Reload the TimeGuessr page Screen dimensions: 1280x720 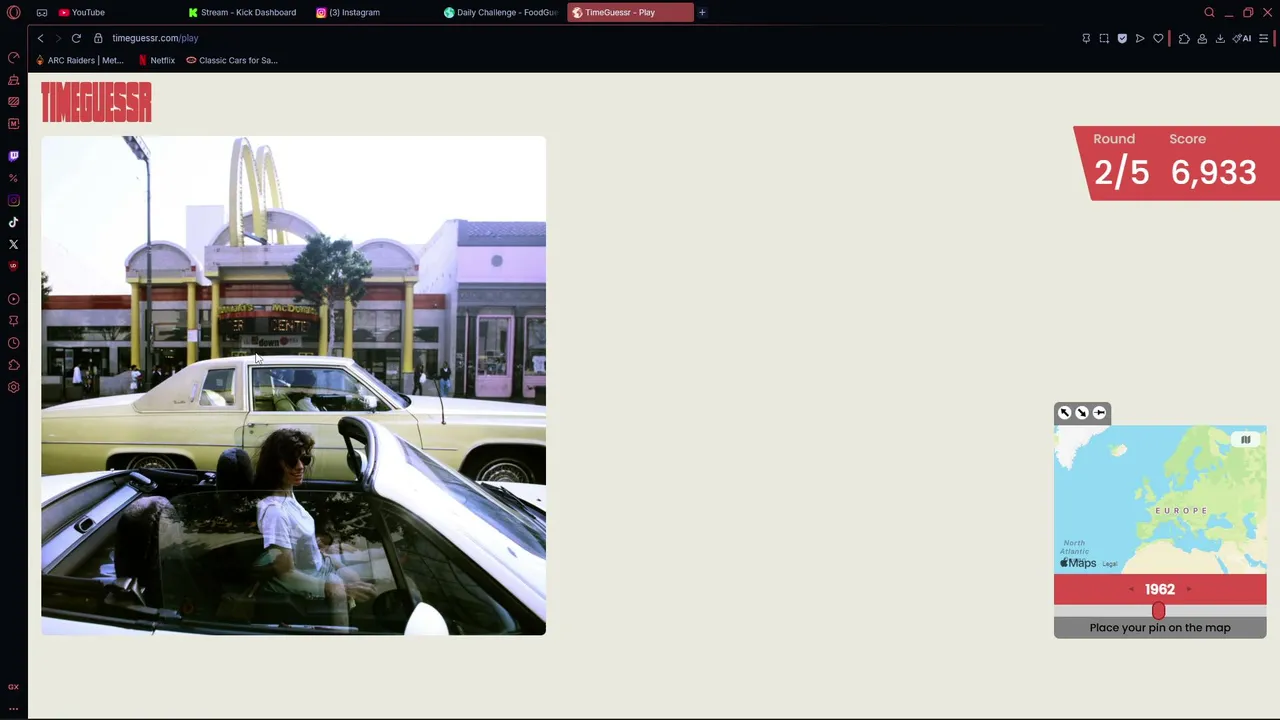[76, 38]
